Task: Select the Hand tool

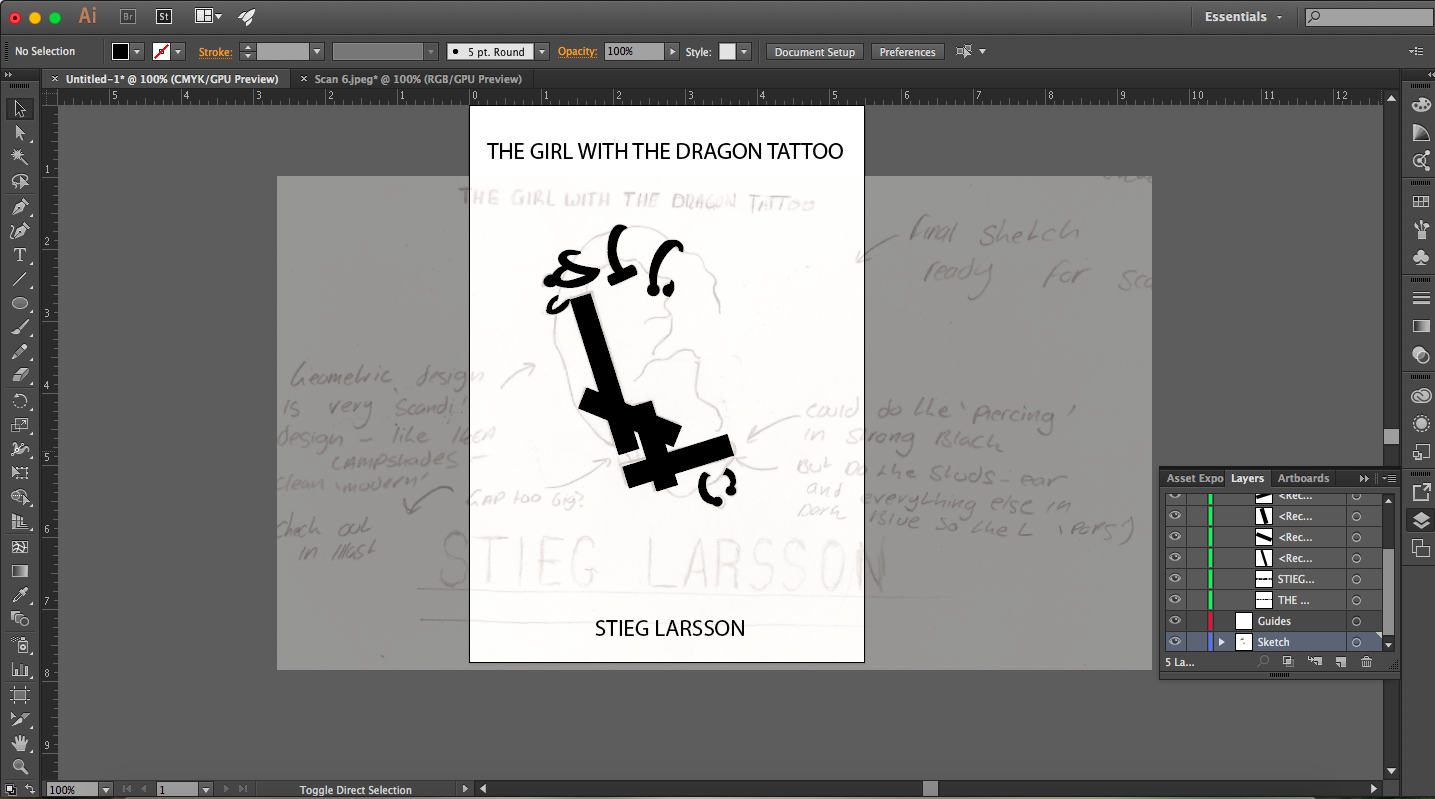Action: 20,743
